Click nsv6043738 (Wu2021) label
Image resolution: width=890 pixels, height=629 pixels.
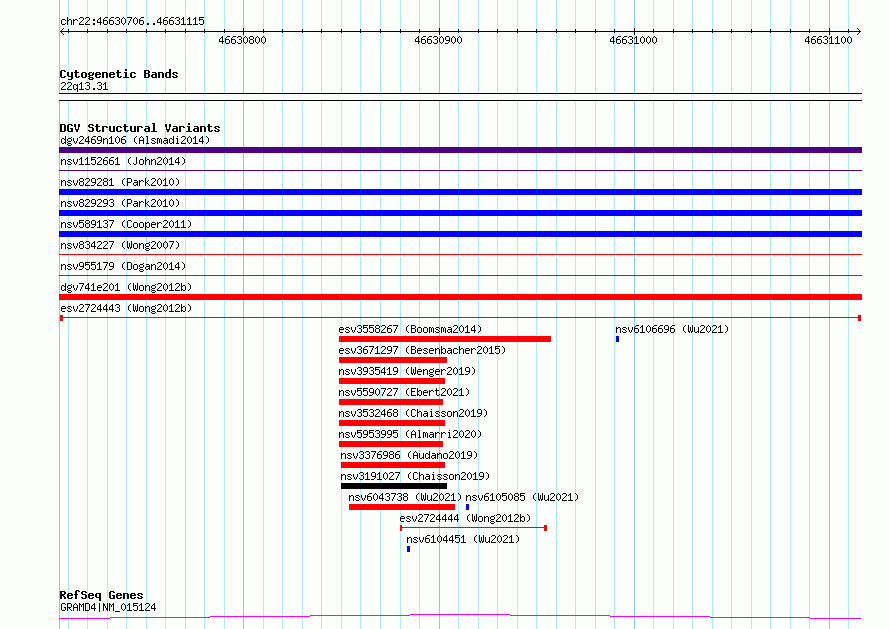click(x=405, y=497)
